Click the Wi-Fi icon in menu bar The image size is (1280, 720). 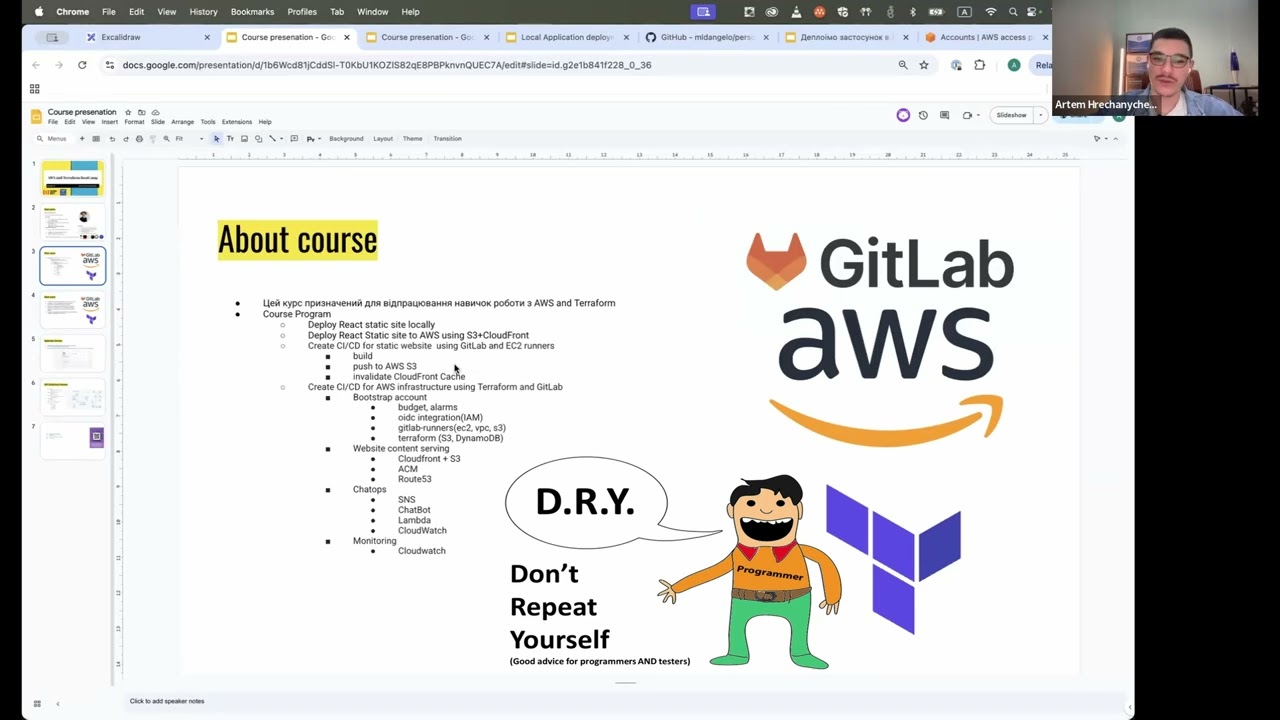[x=991, y=12]
